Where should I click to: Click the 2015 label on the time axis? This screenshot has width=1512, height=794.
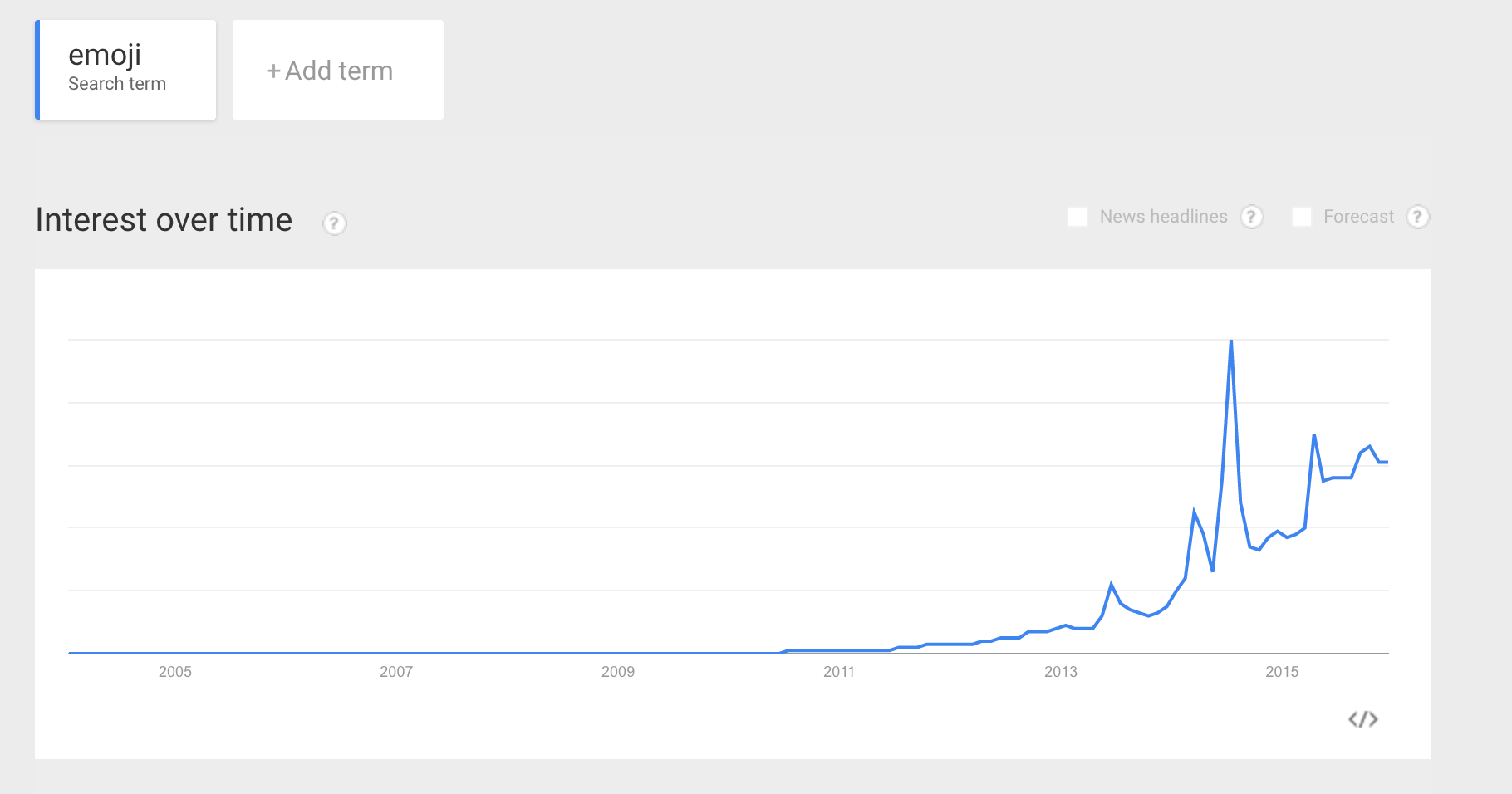tap(1282, 672)
